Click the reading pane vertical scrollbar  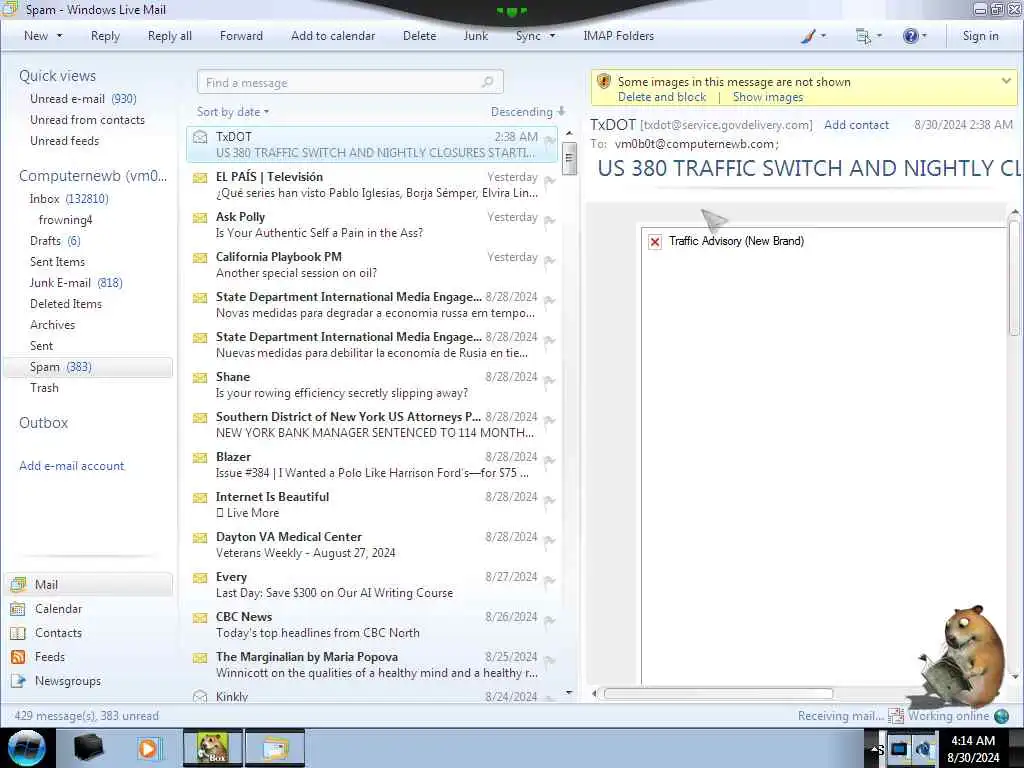(x=1014, y=278)
